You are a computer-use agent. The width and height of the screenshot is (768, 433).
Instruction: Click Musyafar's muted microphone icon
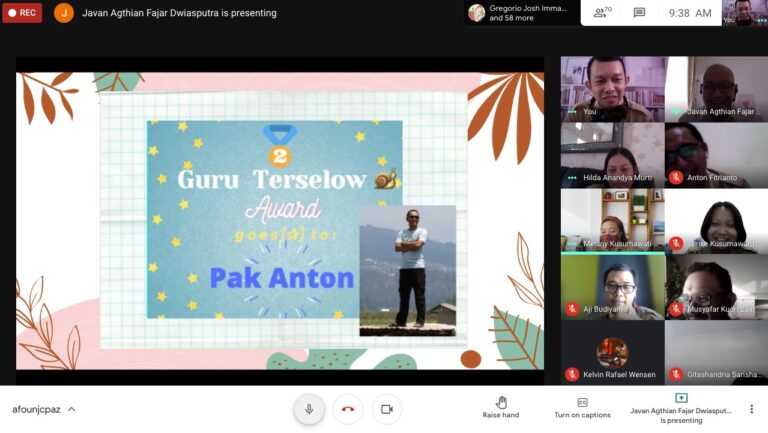pyautogui.click(x=676, y=309)
